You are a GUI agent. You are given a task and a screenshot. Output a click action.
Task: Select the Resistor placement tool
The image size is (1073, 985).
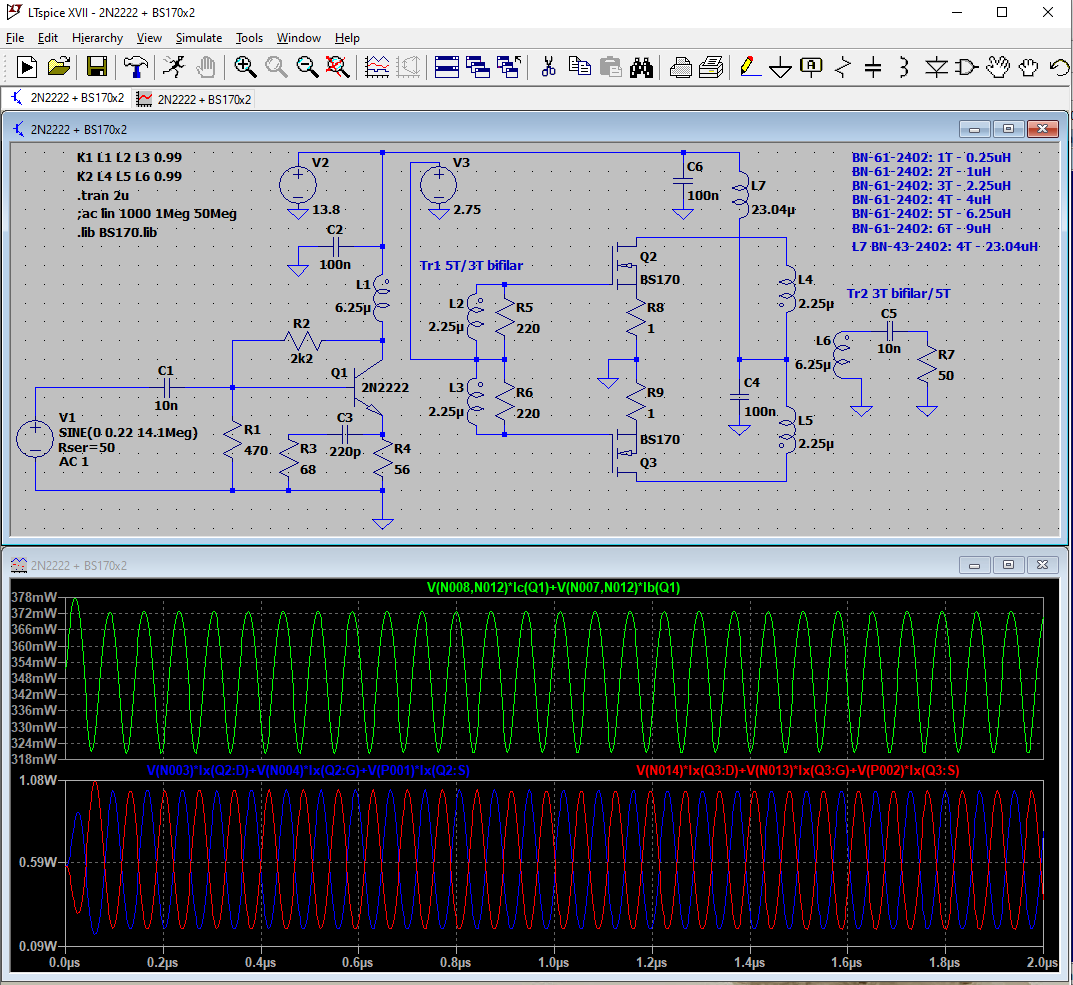click(x=842, y=67)
